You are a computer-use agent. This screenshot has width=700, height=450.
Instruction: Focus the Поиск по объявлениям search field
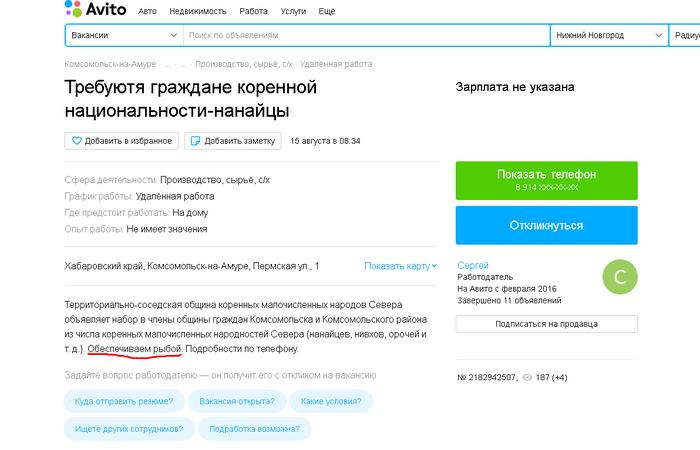point(367,35)
